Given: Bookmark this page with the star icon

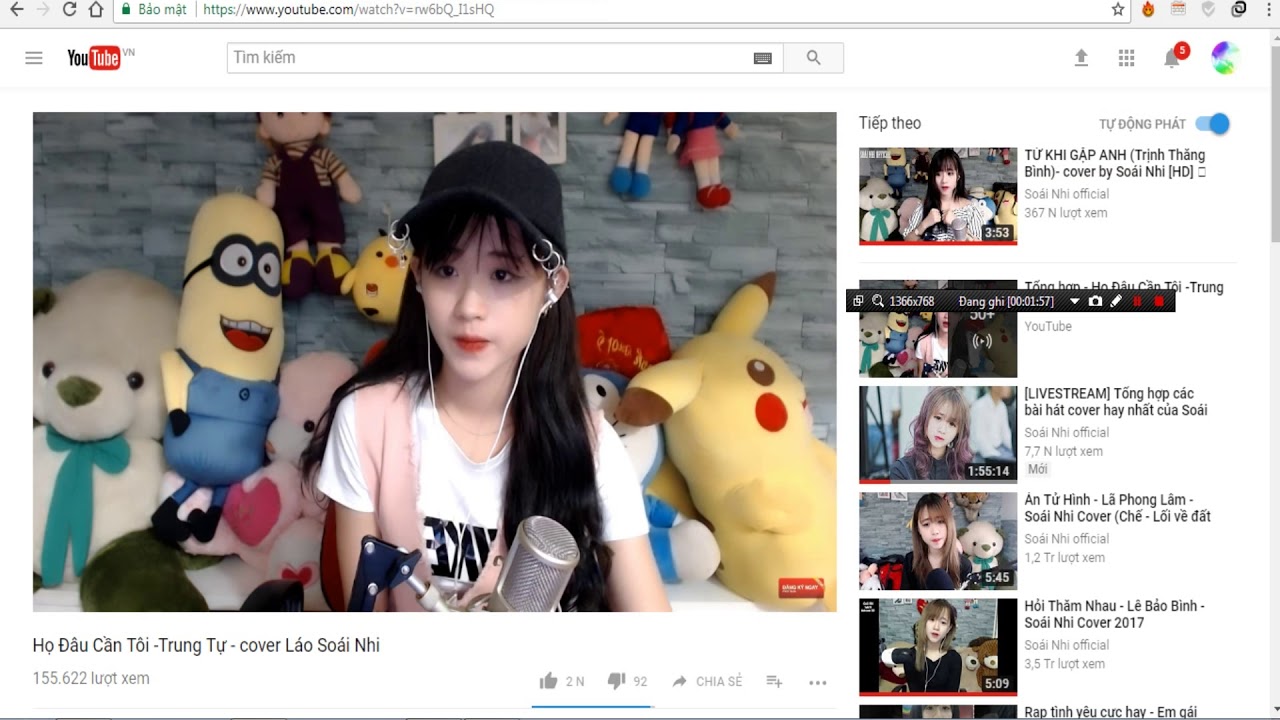Looking at the screenshot, I should [1118, 10].
